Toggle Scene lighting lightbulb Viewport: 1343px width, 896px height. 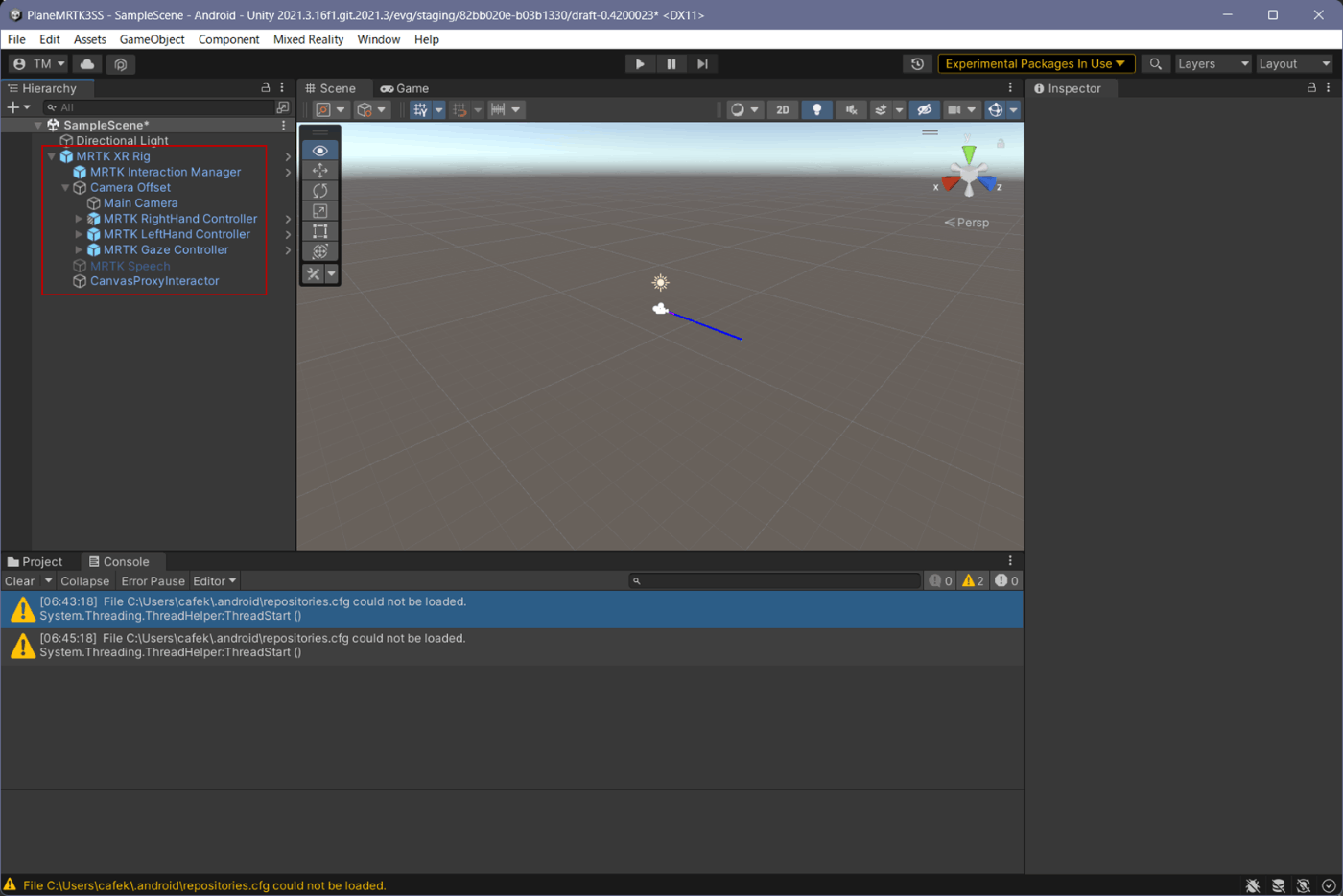click(x=816, y=110)
